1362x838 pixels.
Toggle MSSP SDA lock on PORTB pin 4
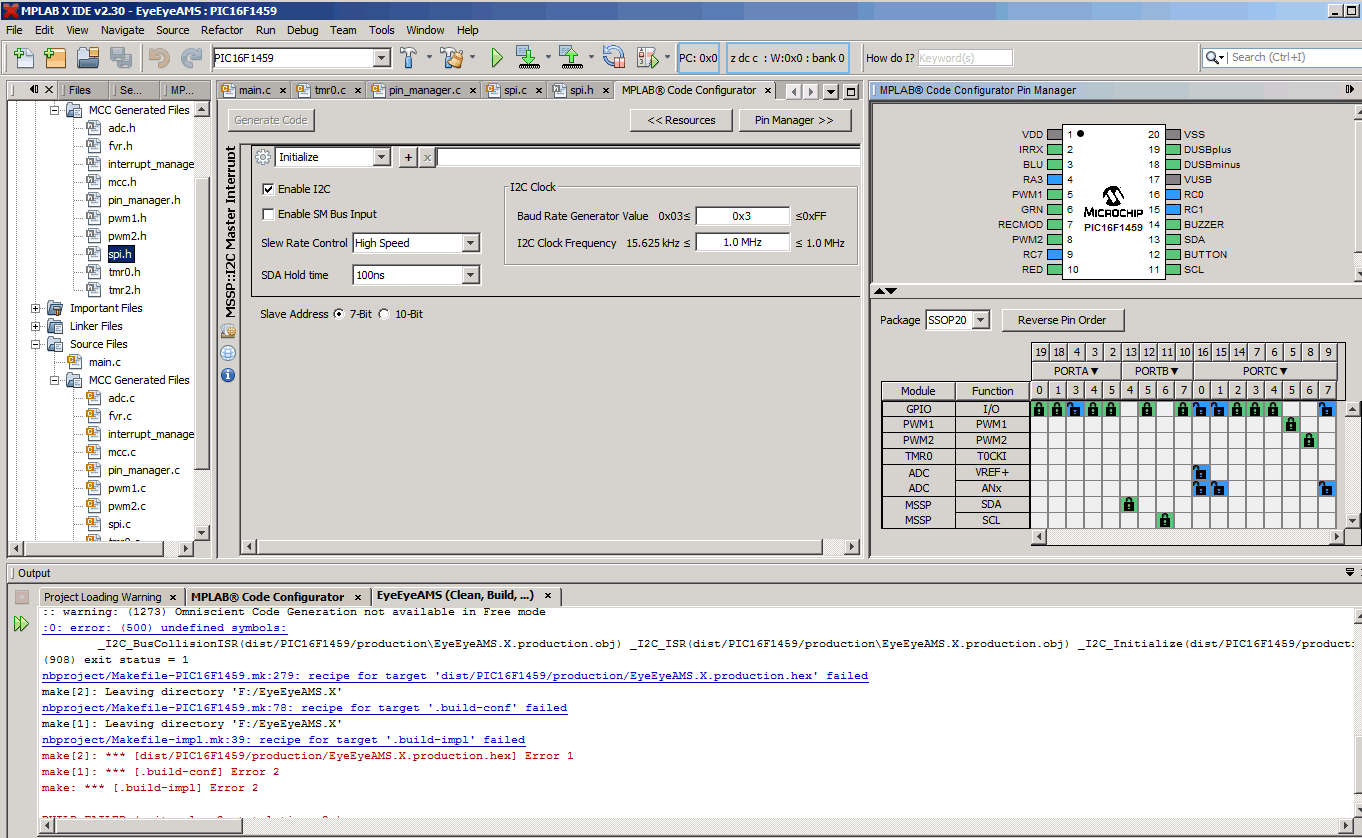point(1129,504)
